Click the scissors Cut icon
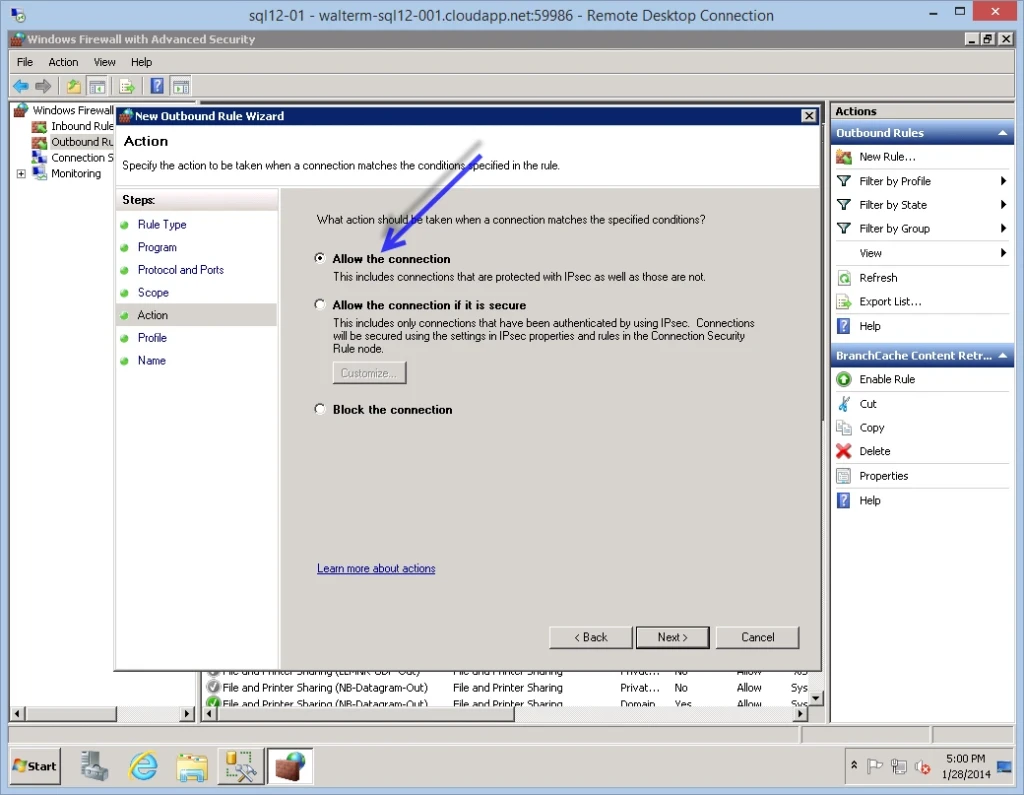Image resolution: width=1024 pixels, height=795 pixels. point(844,404)
